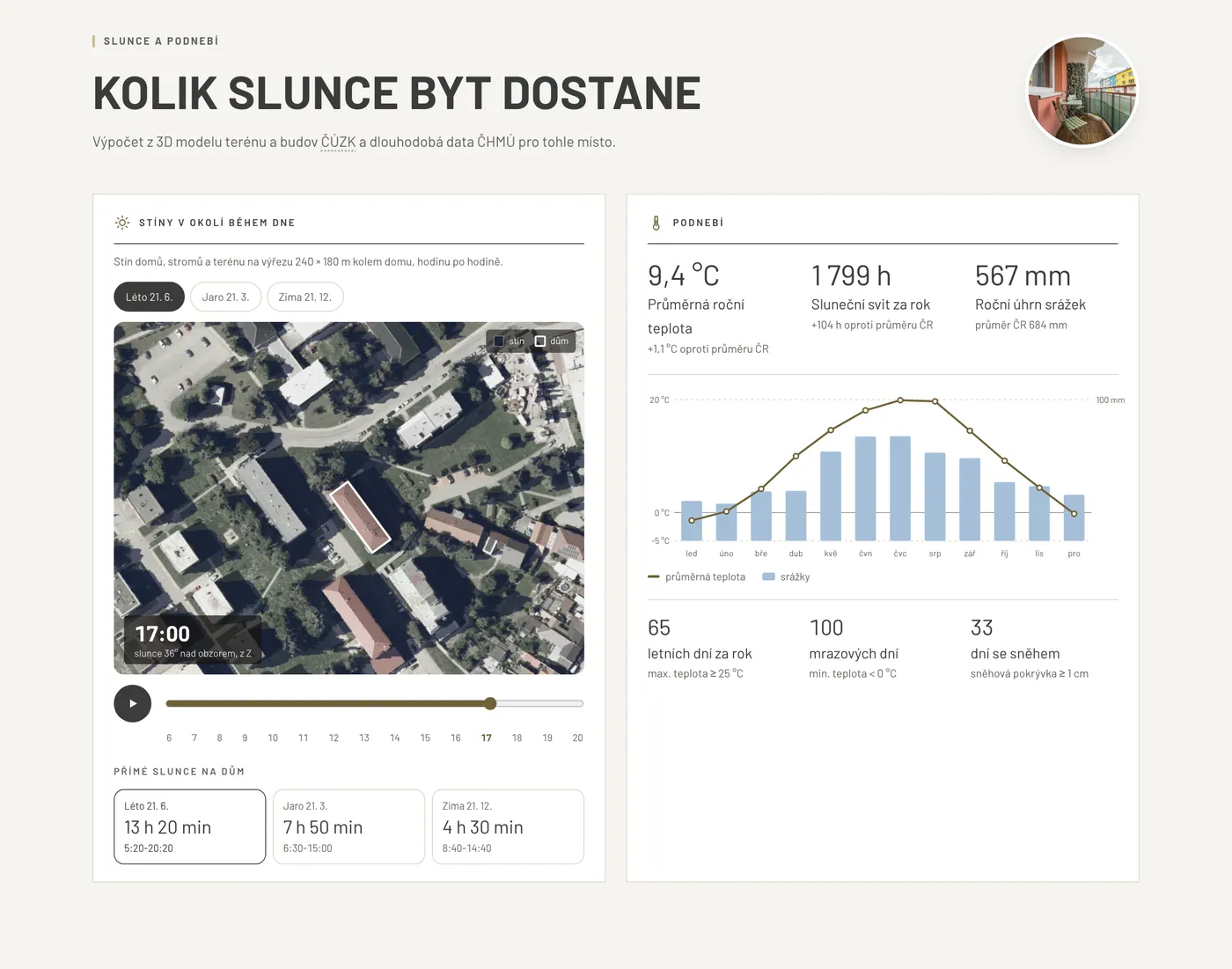Viewport: 1232px width, 969px height.
Task: Click the 9,4 °C average temperature value
Action: (x=684, y=275)
